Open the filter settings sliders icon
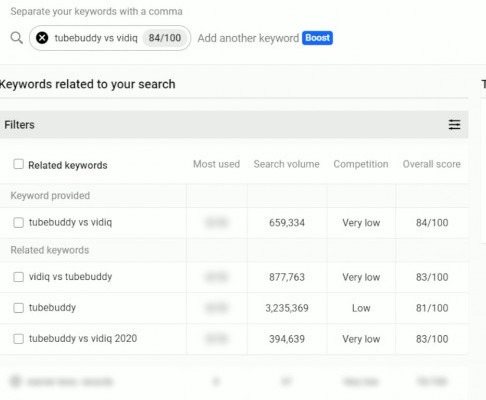The image size is (486, 400). [454, 125]
